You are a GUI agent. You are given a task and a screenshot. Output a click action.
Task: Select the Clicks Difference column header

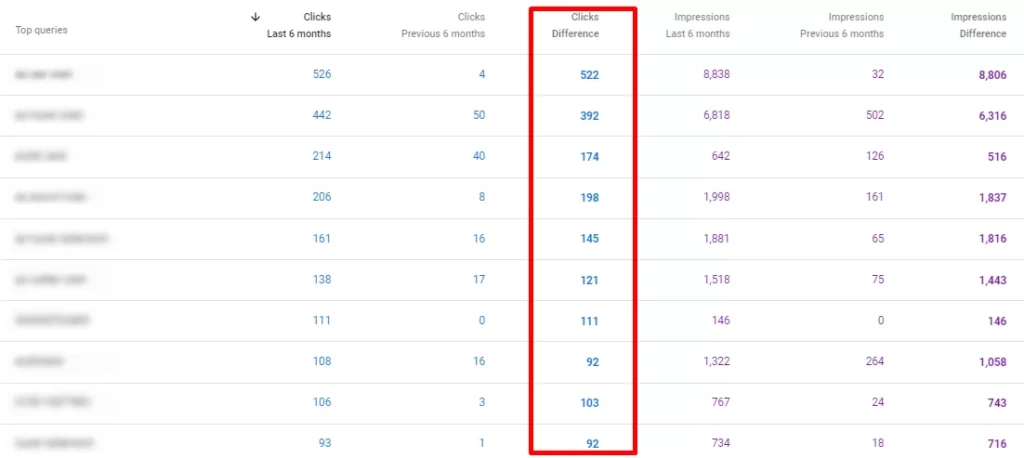pos(575,25)
